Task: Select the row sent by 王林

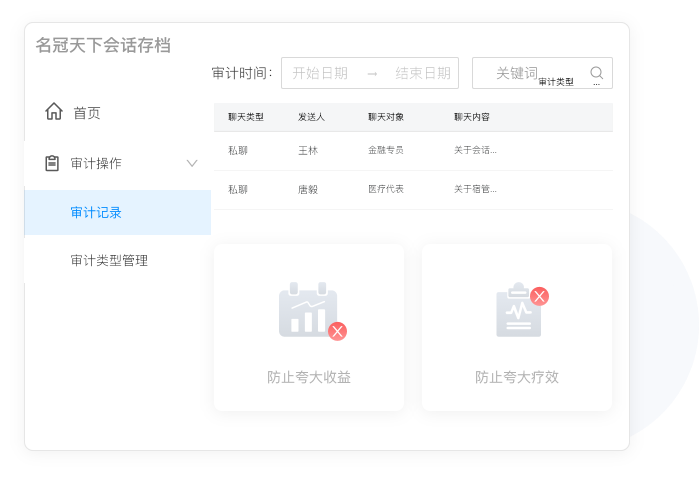Action: [308, 151]
